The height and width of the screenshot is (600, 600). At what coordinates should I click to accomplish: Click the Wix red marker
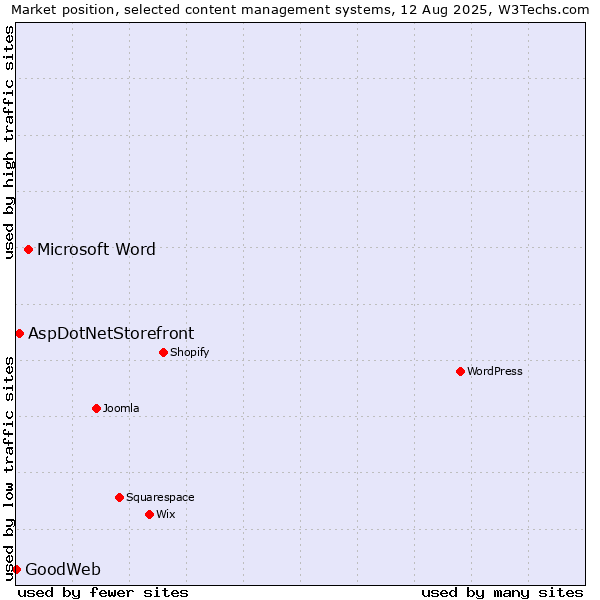(x=150, y=514)
